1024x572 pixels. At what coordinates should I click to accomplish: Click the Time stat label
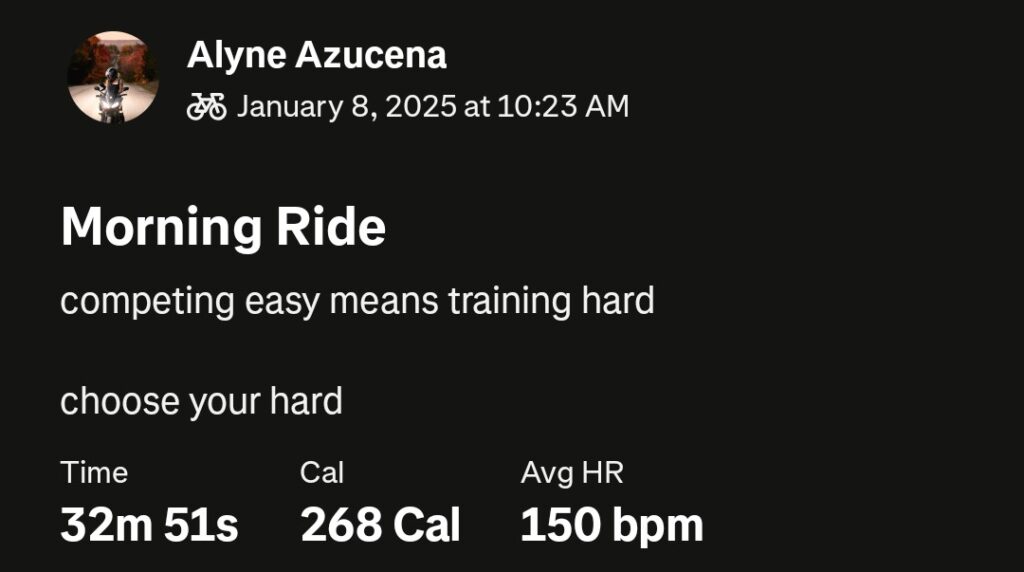[x=94, y=472]
